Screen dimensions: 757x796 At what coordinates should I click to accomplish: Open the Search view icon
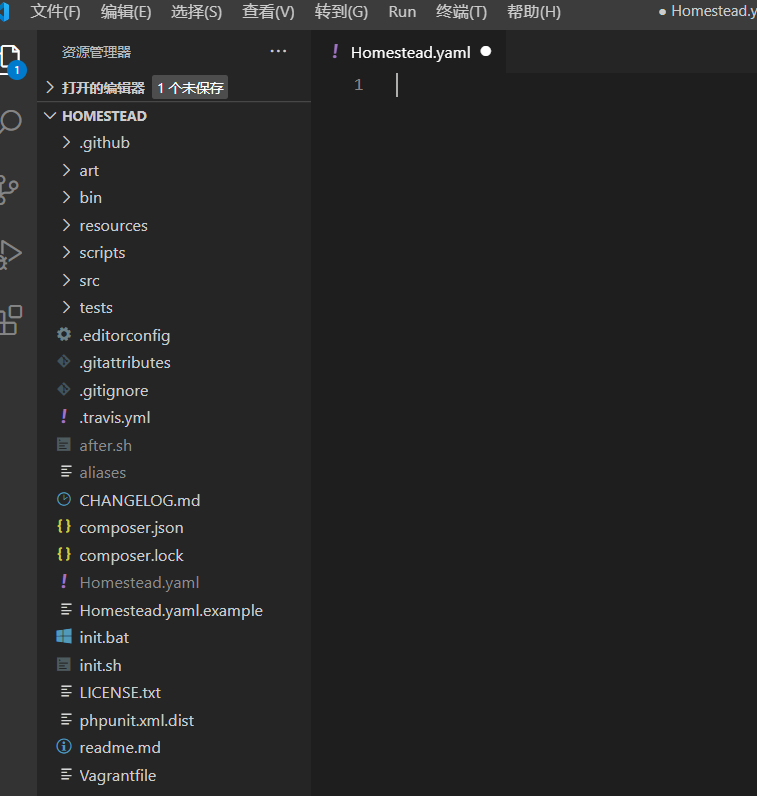point(11,122)
